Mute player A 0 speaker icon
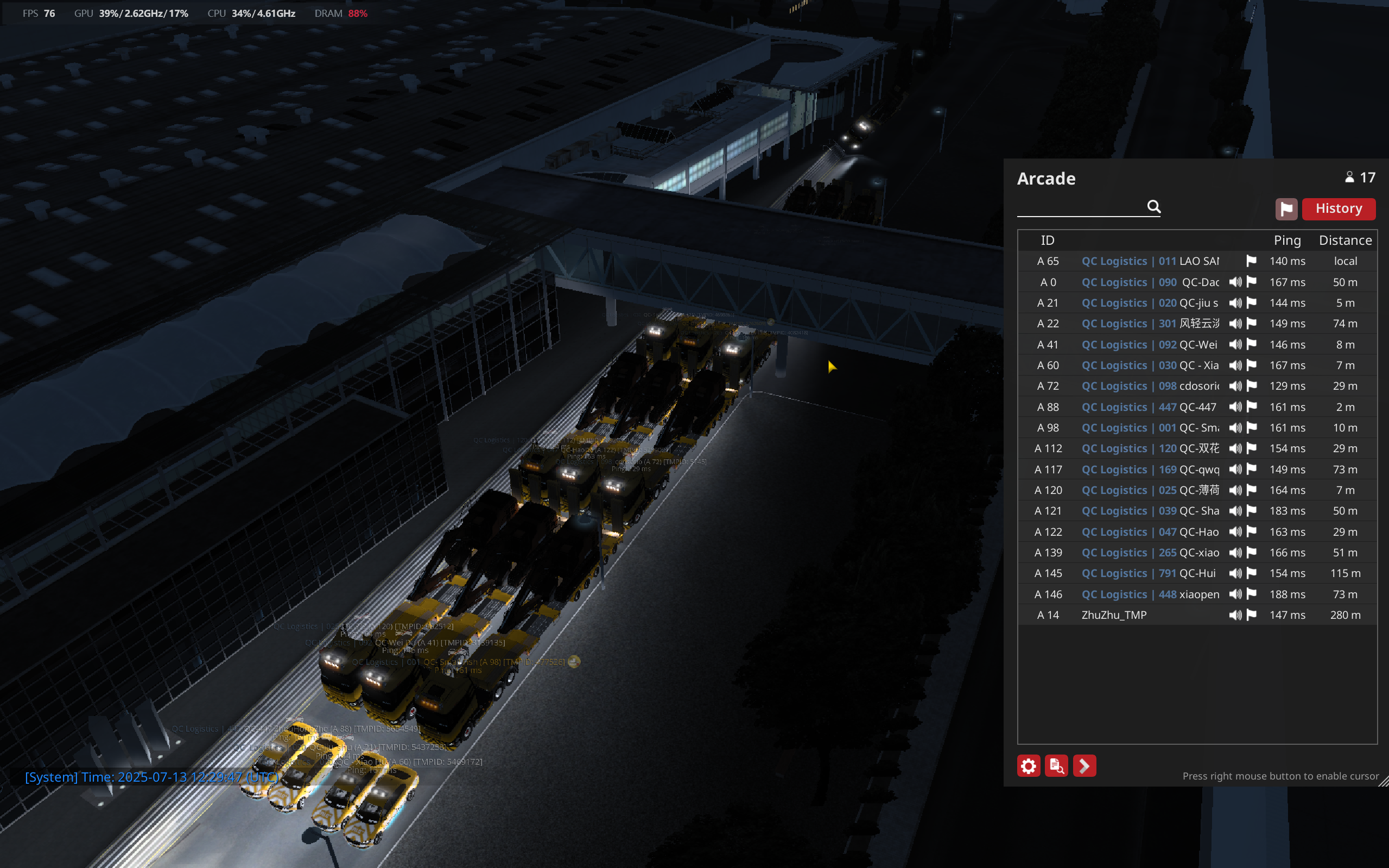 click(x=1235, y=282)
